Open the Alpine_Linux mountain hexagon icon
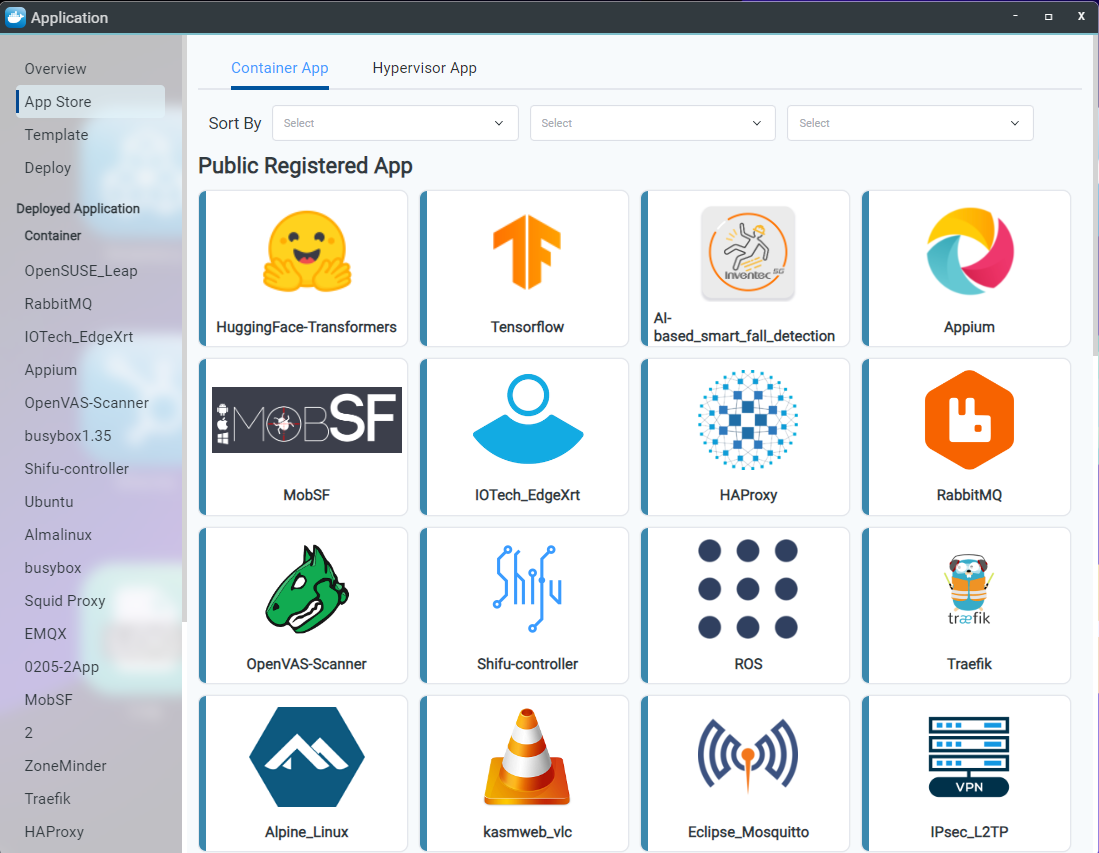The height and width of the screenshot is (853, 1099). 307,757
